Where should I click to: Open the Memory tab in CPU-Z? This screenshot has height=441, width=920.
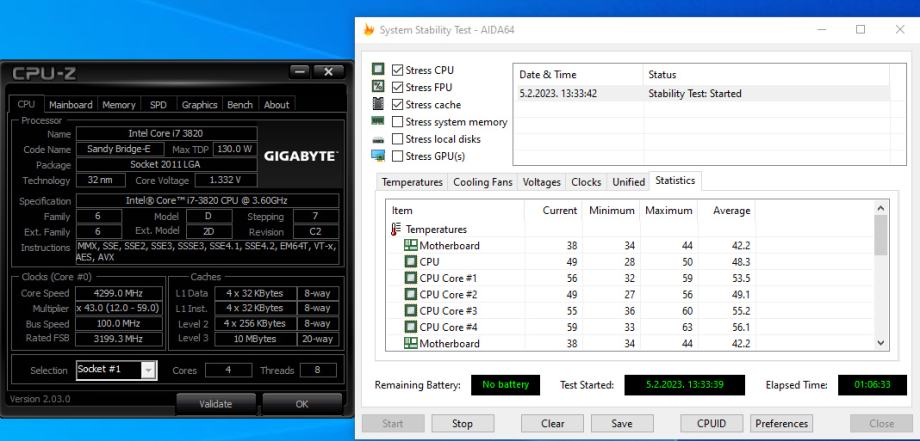tap(119, 105)
